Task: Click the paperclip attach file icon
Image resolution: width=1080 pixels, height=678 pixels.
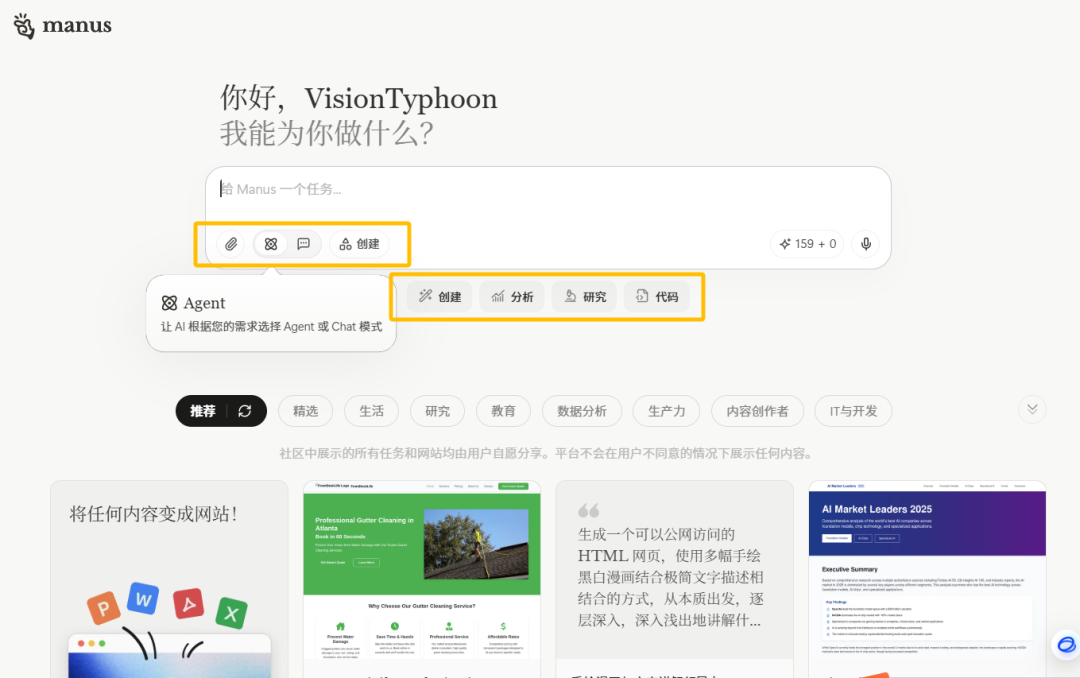Action: pyautogui.click(x=231, y=244)
